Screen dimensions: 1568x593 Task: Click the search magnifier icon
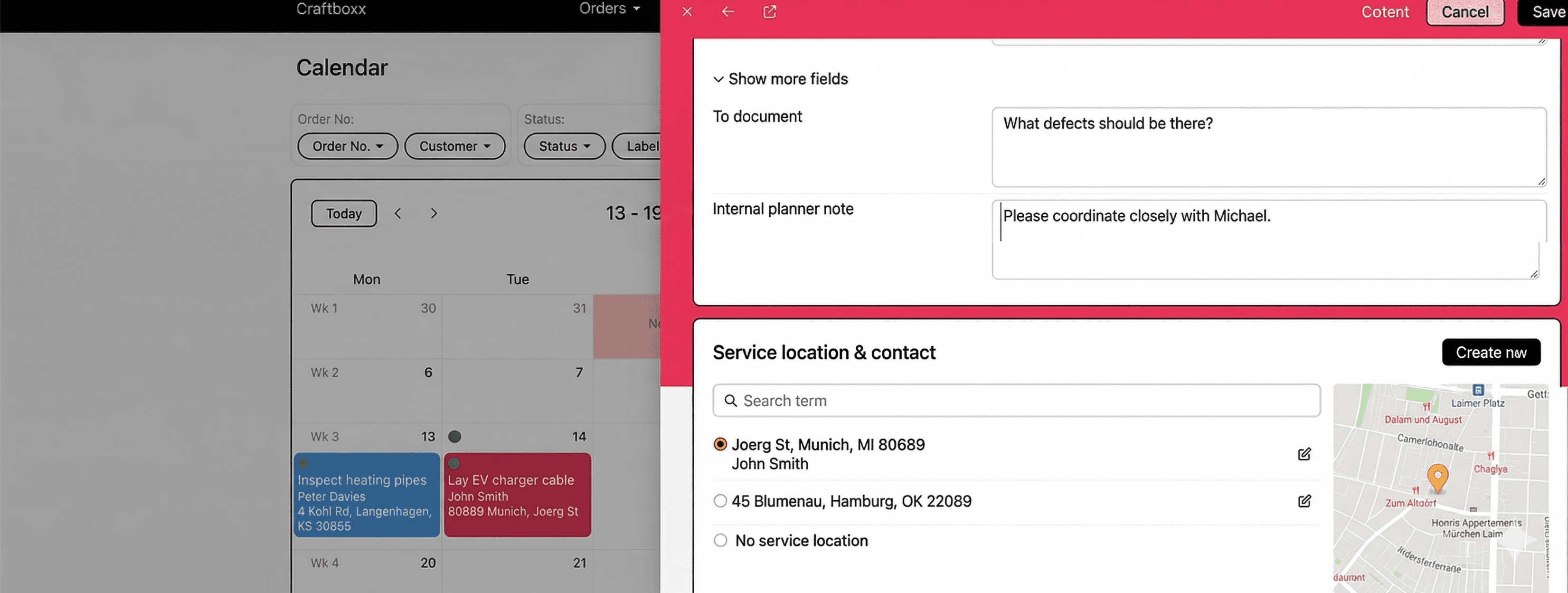(730, 401)
